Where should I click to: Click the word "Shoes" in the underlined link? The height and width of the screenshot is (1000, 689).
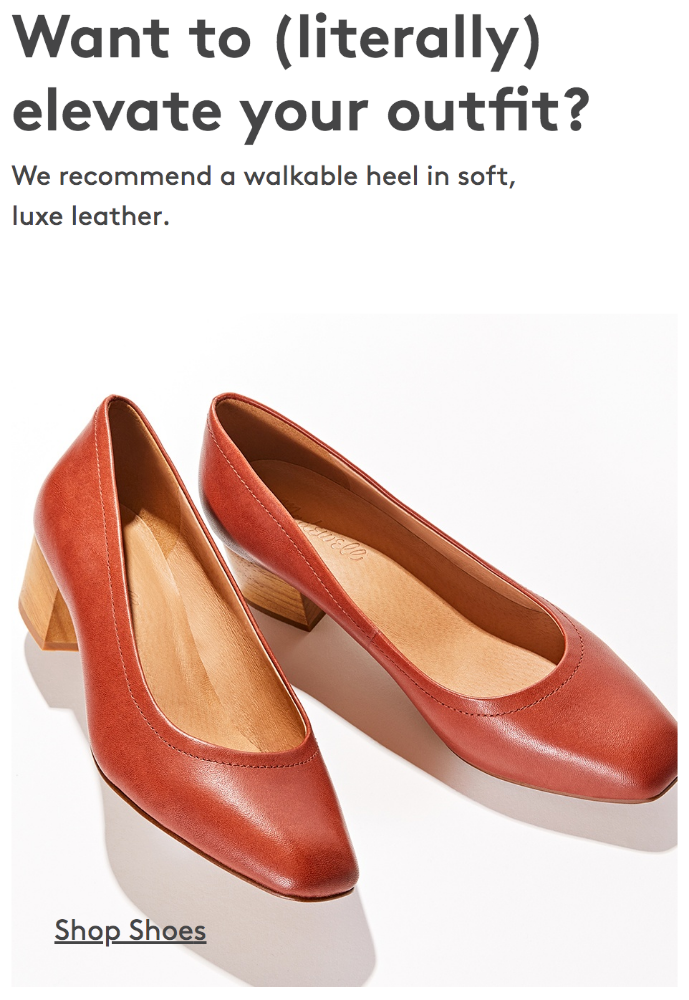pyautogui.click(x=167, y=930)
